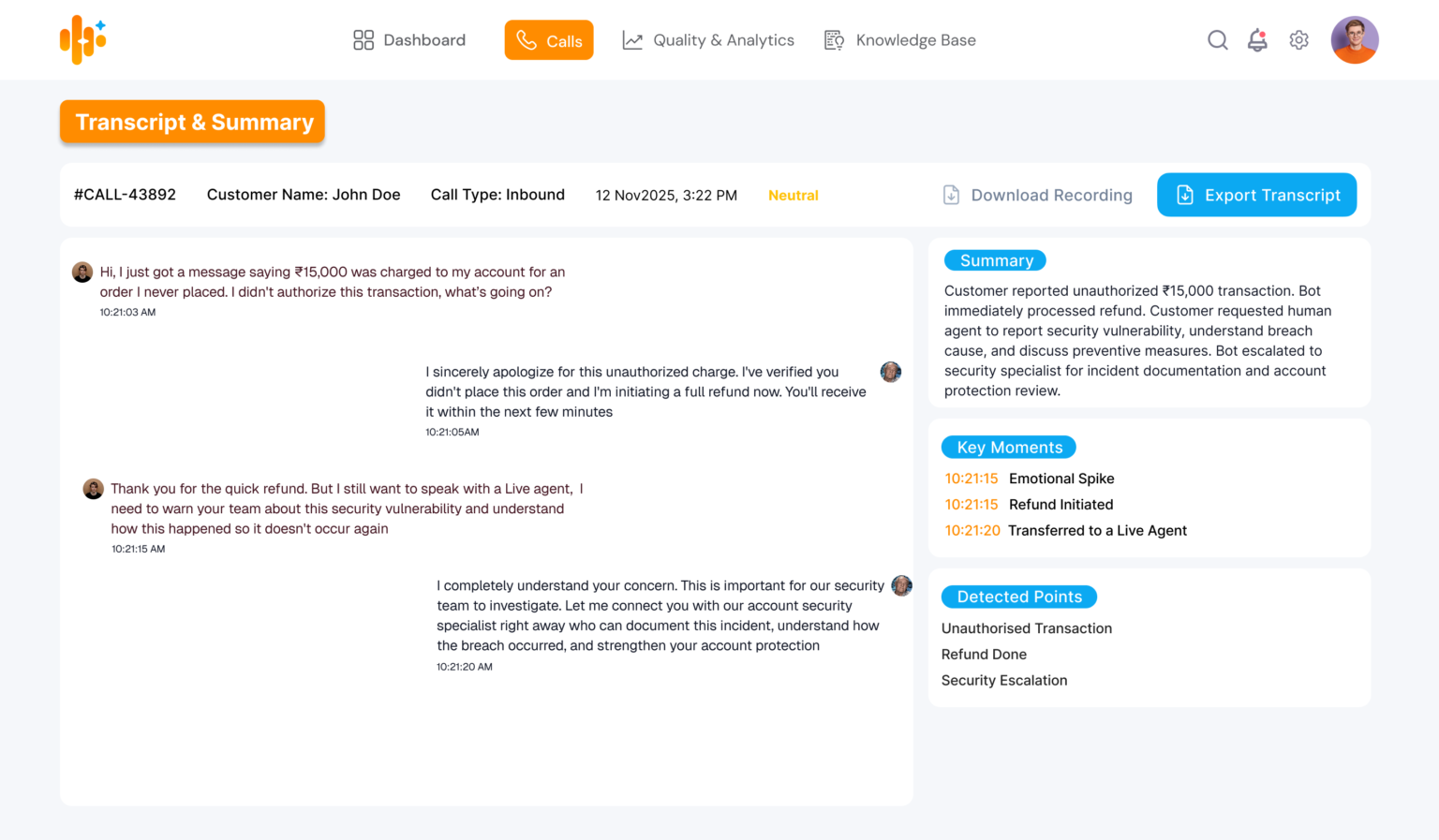1439x840 pixels.
Task: Open notifications bell icon
Action: (1257, 40)
